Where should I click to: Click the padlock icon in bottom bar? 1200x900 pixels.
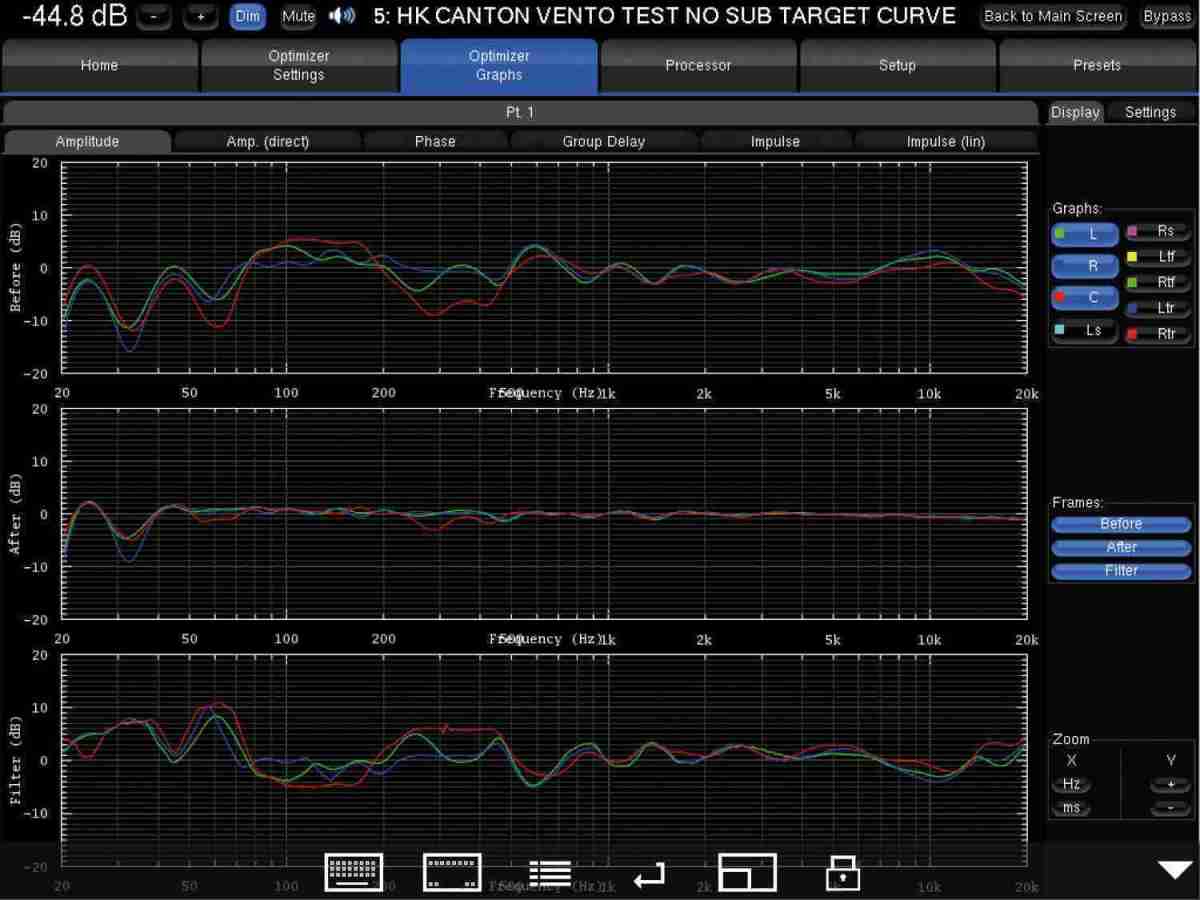coord(843,872)
